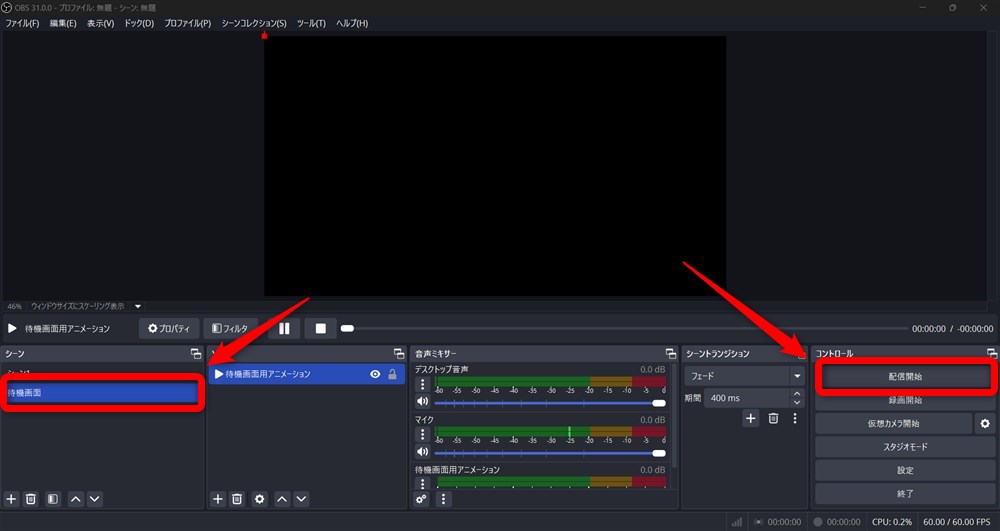This screenshot has width=1000, height=531.
Task: Stop the media source playback
Action: click(321, 328)
